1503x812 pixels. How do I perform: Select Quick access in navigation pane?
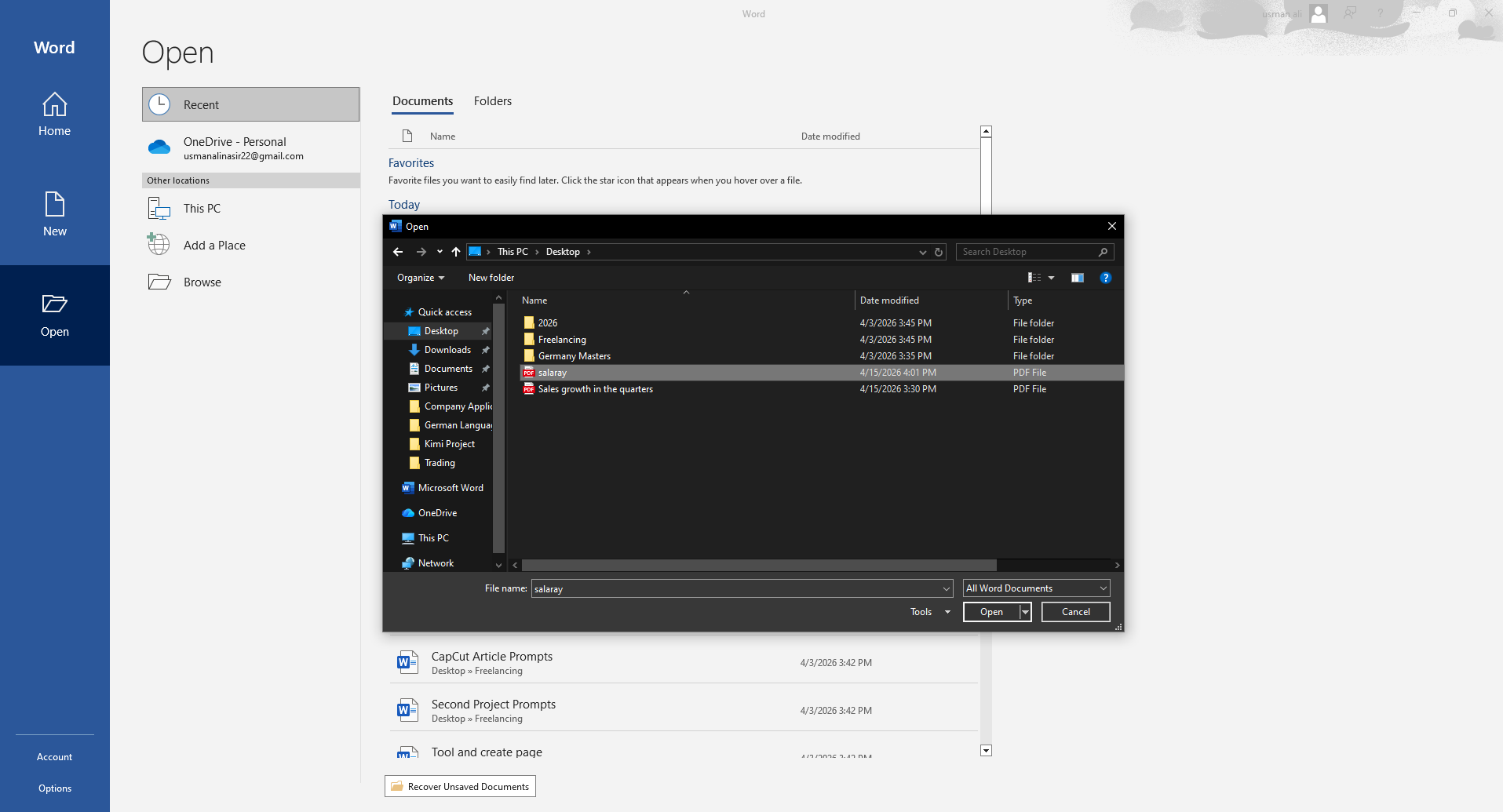444,312
